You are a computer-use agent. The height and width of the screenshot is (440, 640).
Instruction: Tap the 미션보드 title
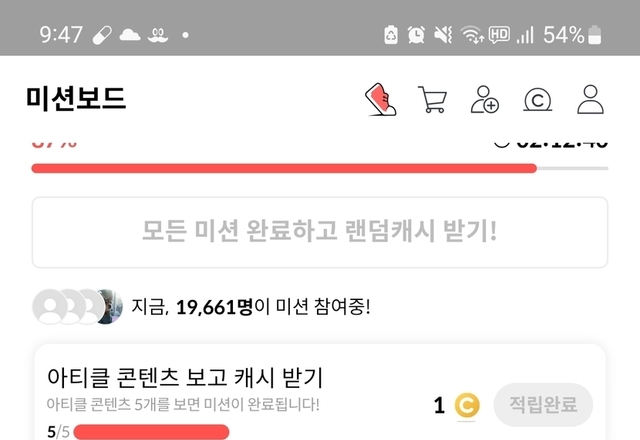76,98
